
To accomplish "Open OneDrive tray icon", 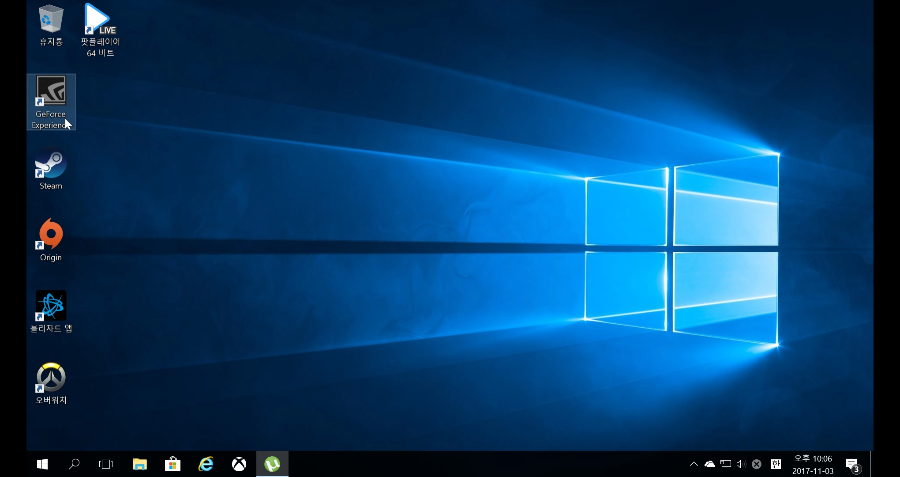I will point(709,464).
